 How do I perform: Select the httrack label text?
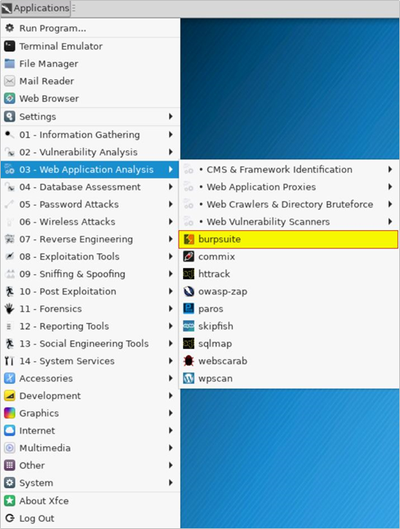214,274
